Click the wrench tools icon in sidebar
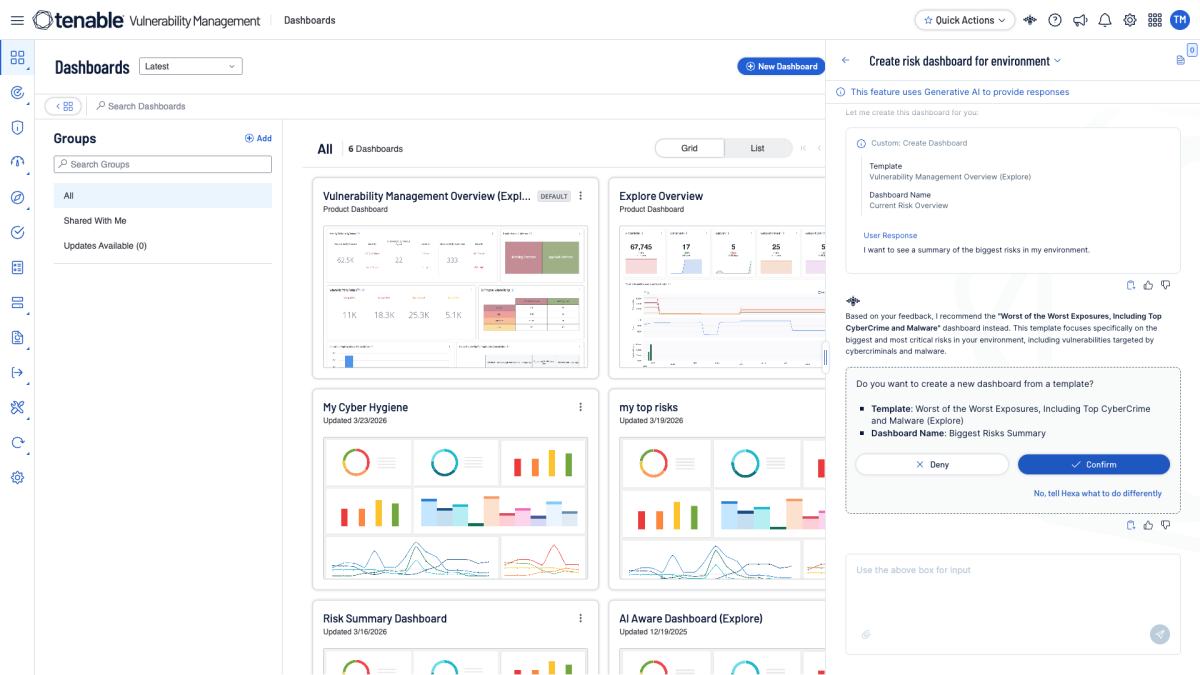Screen dimensions: 1200x675 tap(16, 407)
